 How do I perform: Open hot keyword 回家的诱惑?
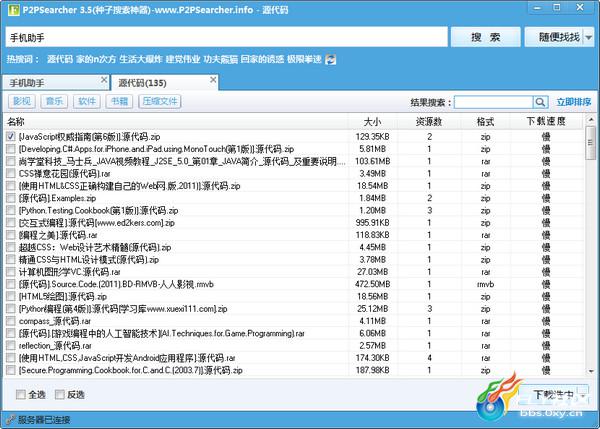pos(262,59)
